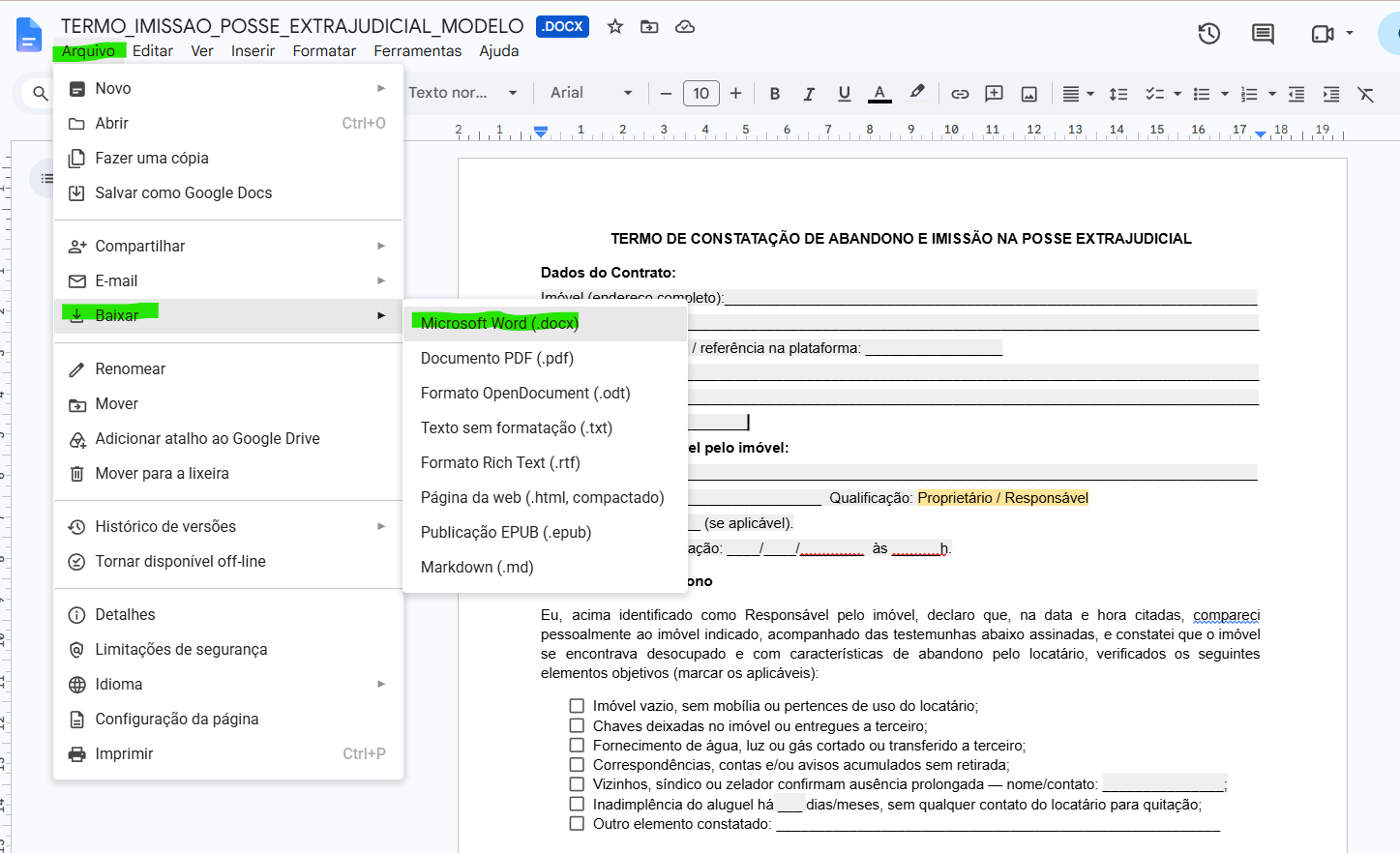Toggle italic text formatting
The height and width of the screenshot is (853, 1400).
click(809, 94)
